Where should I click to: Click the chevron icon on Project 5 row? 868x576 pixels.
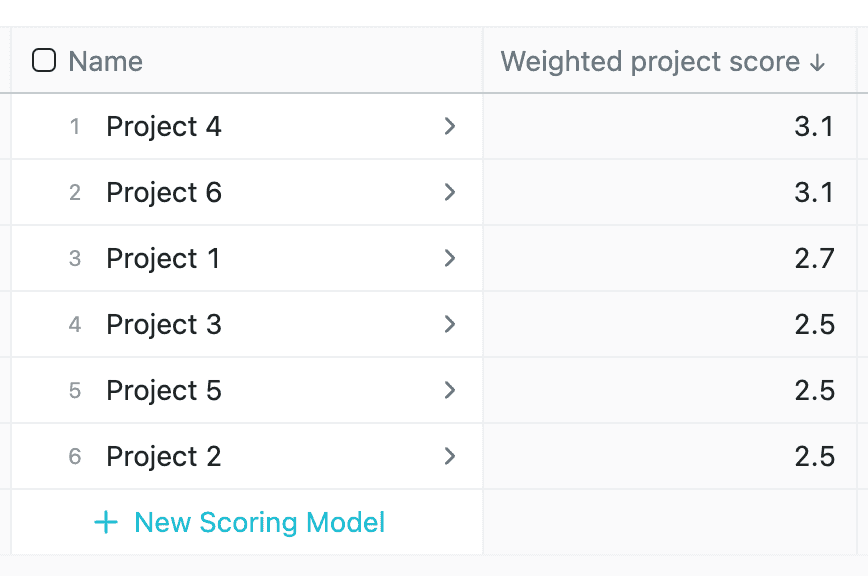coord(450,390)
